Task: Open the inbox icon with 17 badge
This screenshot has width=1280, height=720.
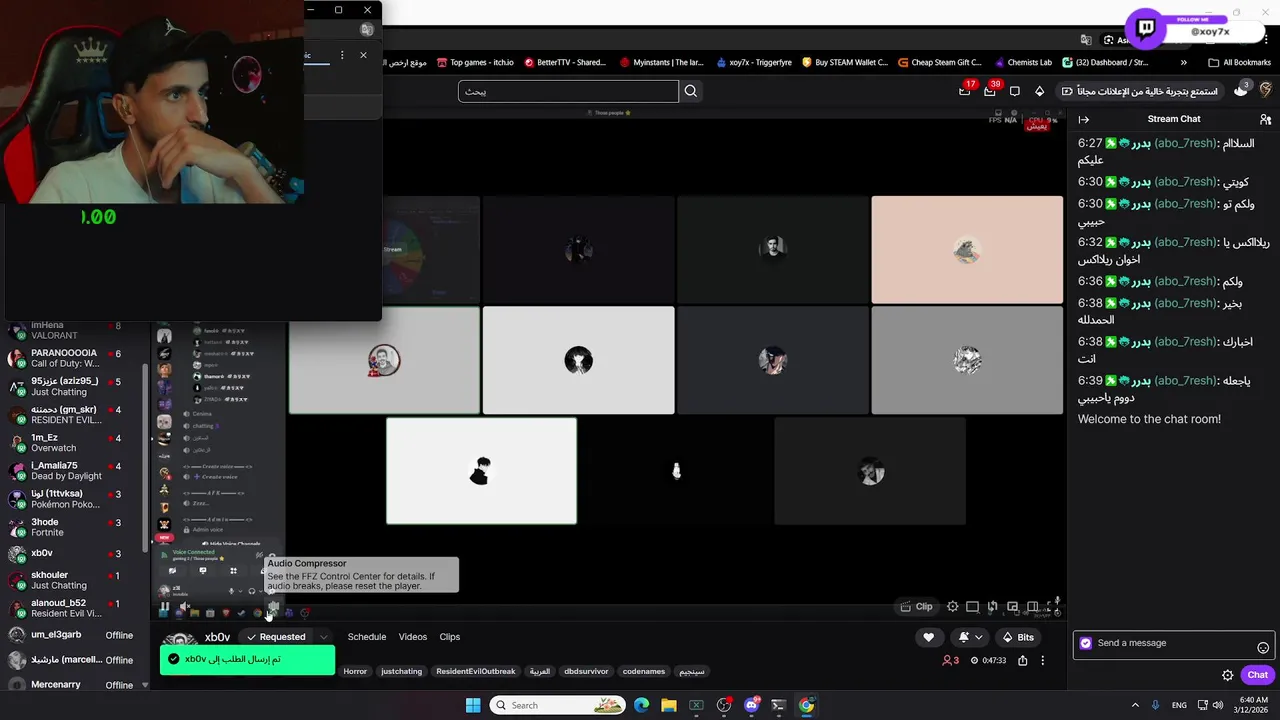Action: pos(965,91)
